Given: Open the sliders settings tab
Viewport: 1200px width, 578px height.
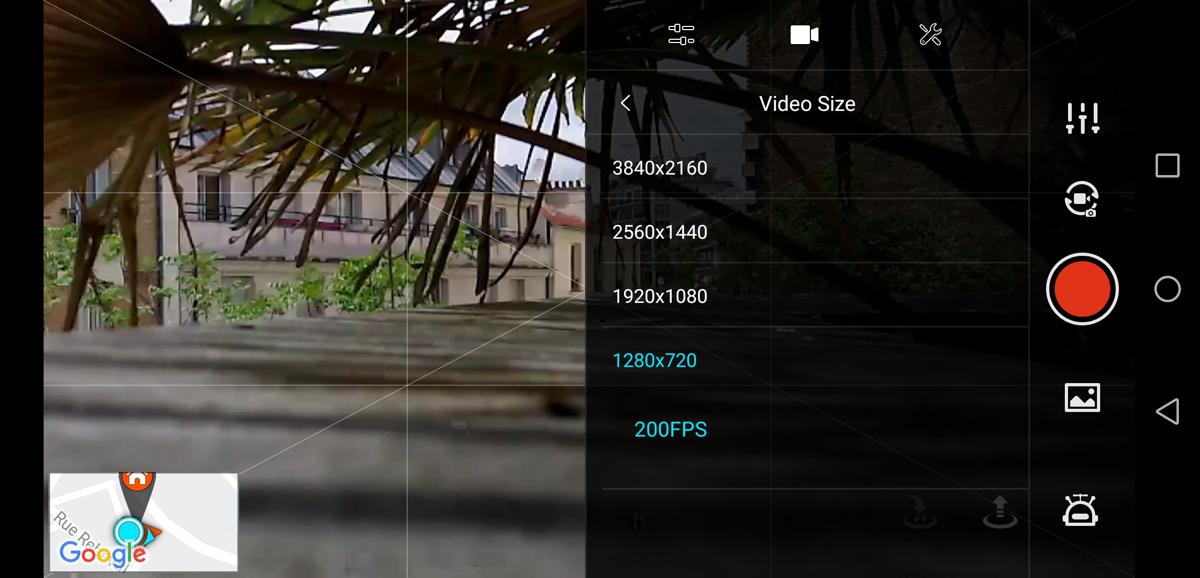Looking at the screenshot, I should tap(681, 35).
